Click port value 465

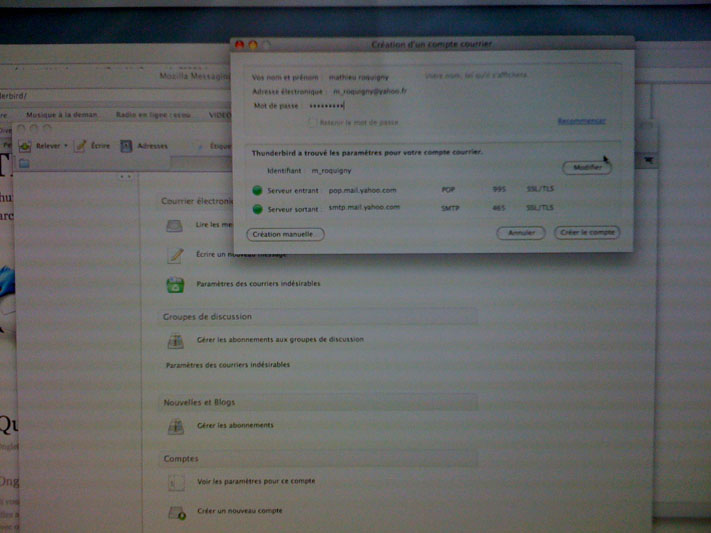499,208
